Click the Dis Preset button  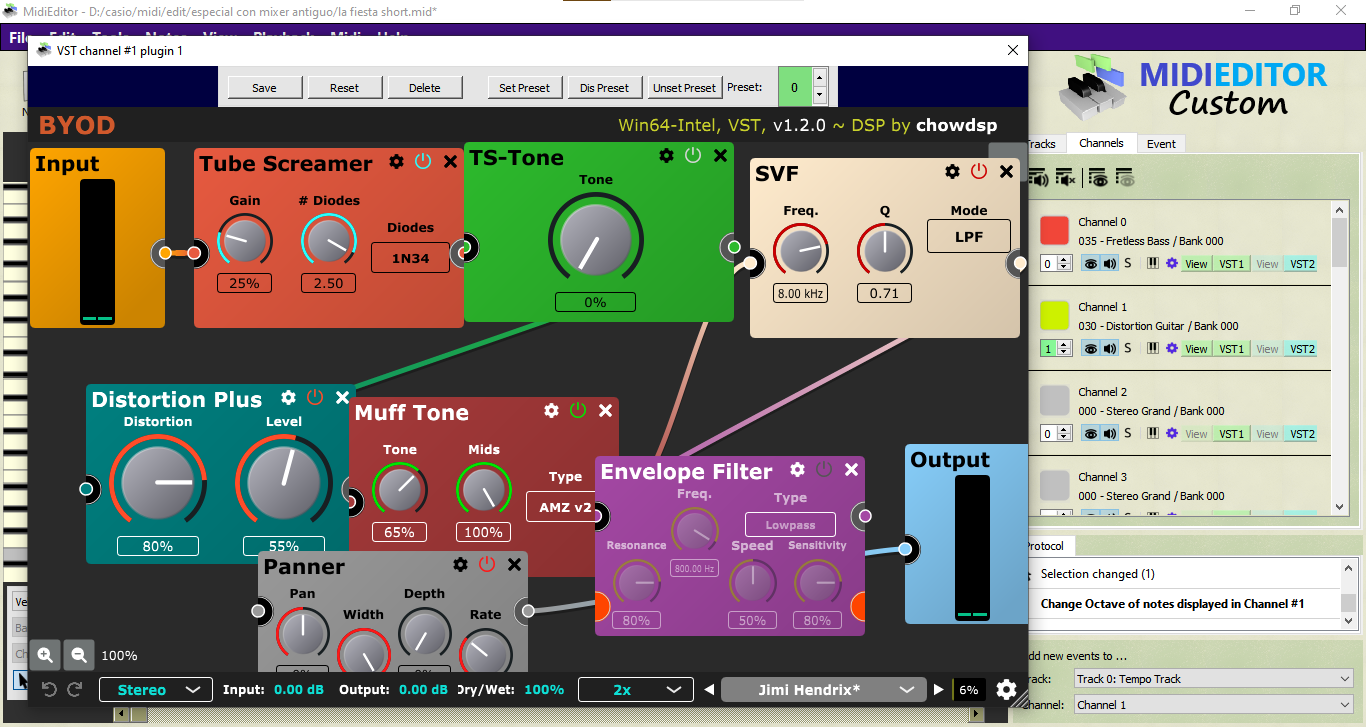coord(604,88)
